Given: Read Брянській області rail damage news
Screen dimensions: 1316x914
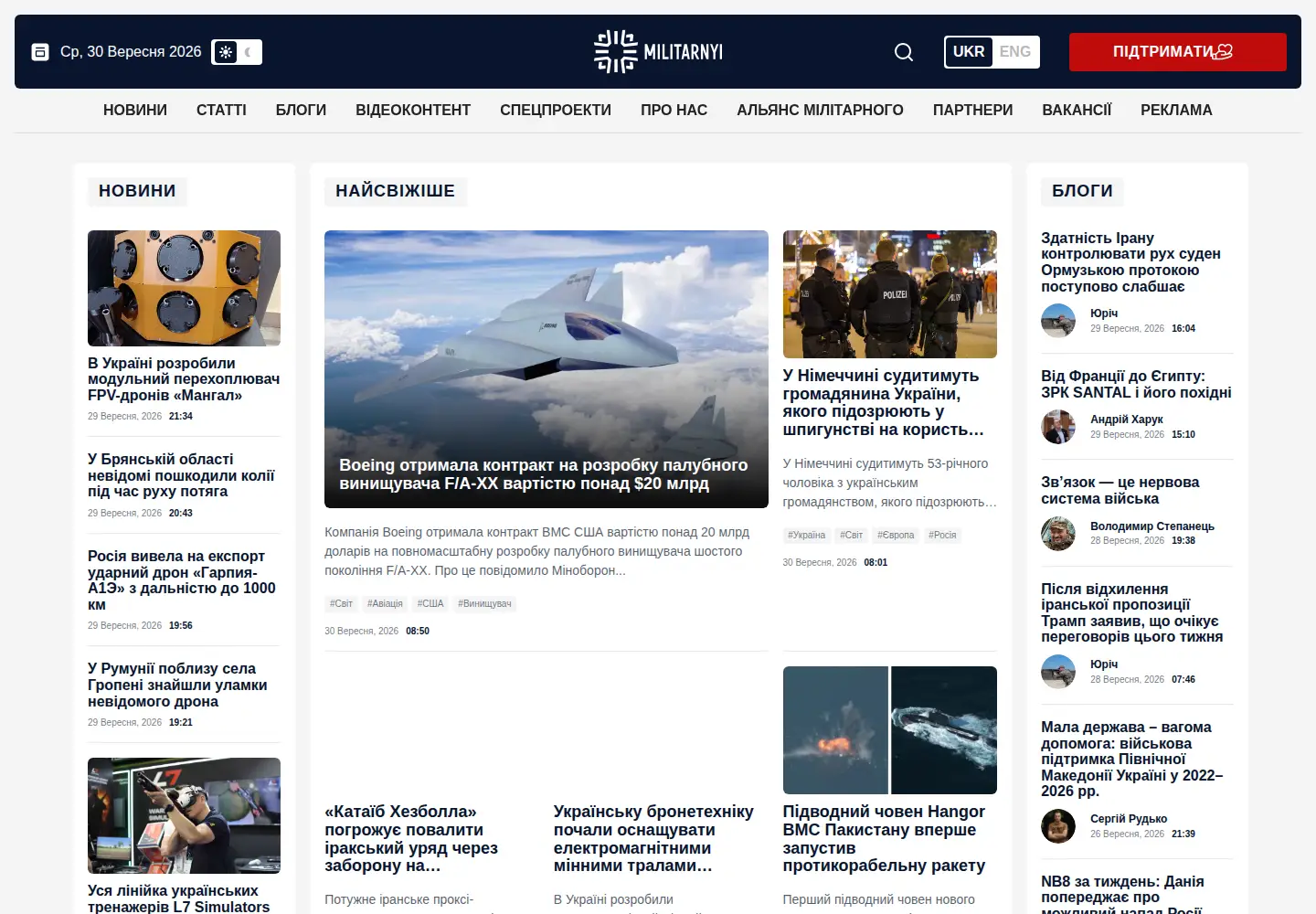Looking at the screenshot, I should [181, 475].
